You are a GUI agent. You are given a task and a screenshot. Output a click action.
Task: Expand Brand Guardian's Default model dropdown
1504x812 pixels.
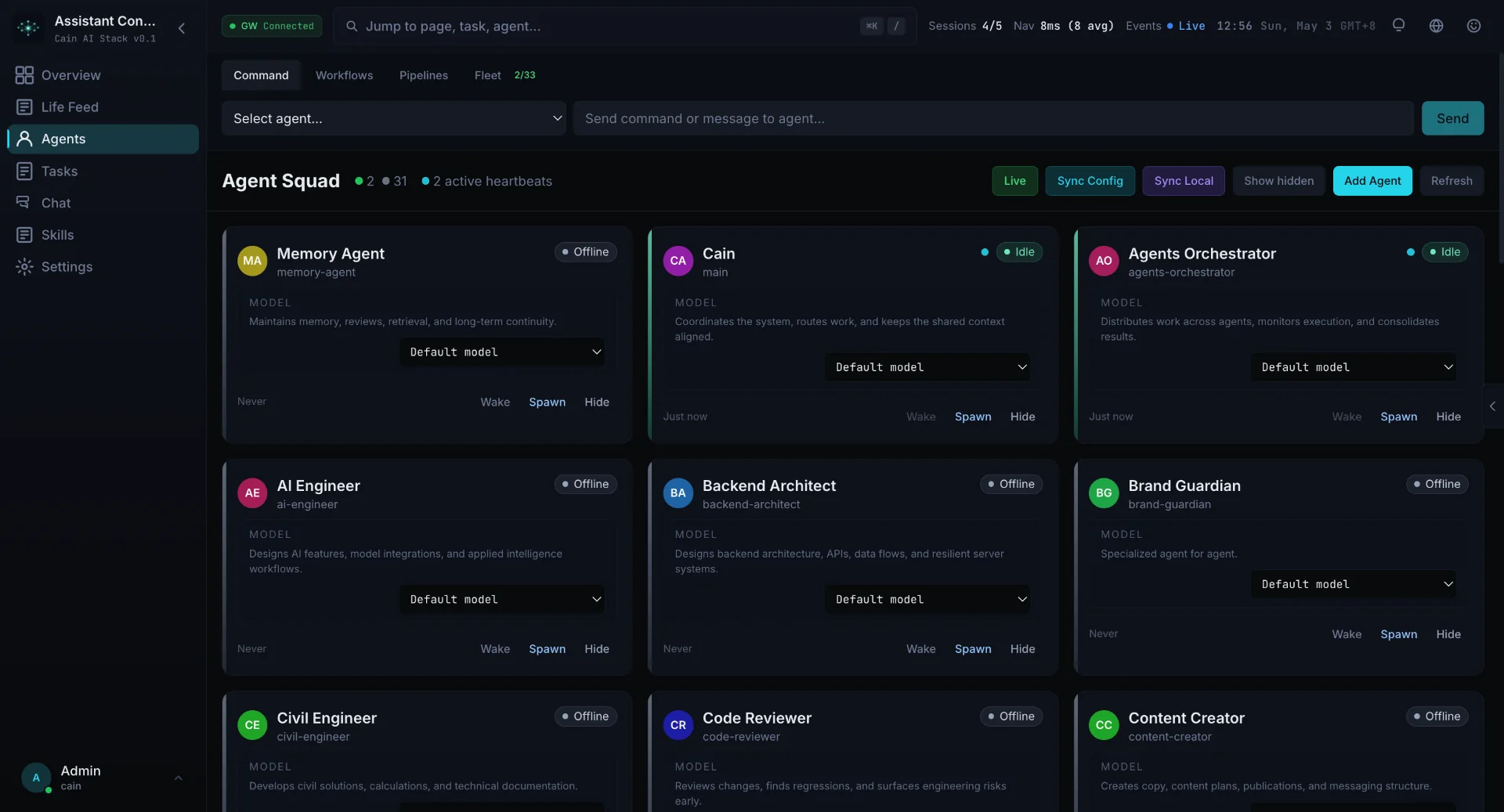(x=1354, y=584)
